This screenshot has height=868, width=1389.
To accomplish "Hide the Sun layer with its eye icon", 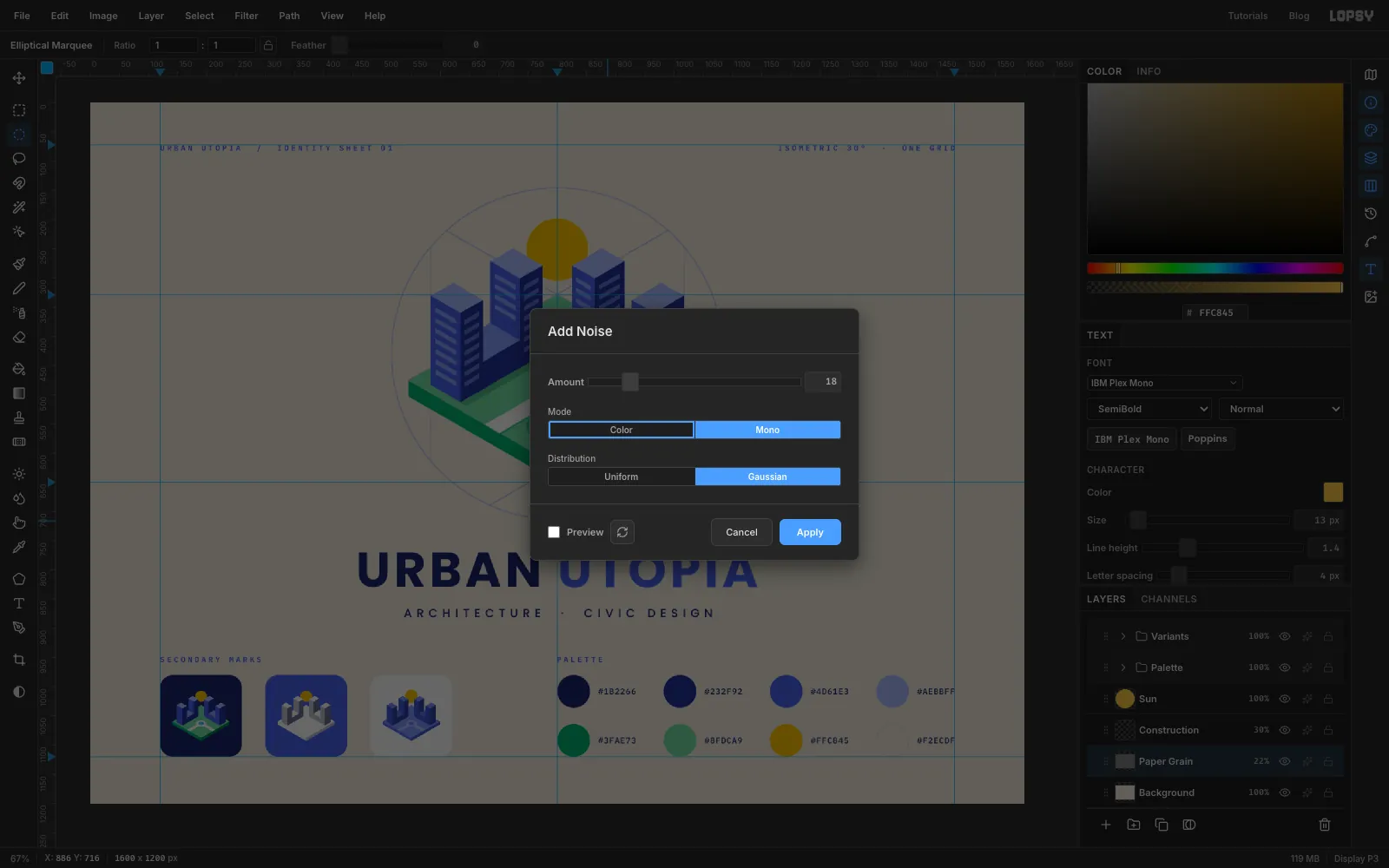I will pyautogui.click(x=1285, y=699).
